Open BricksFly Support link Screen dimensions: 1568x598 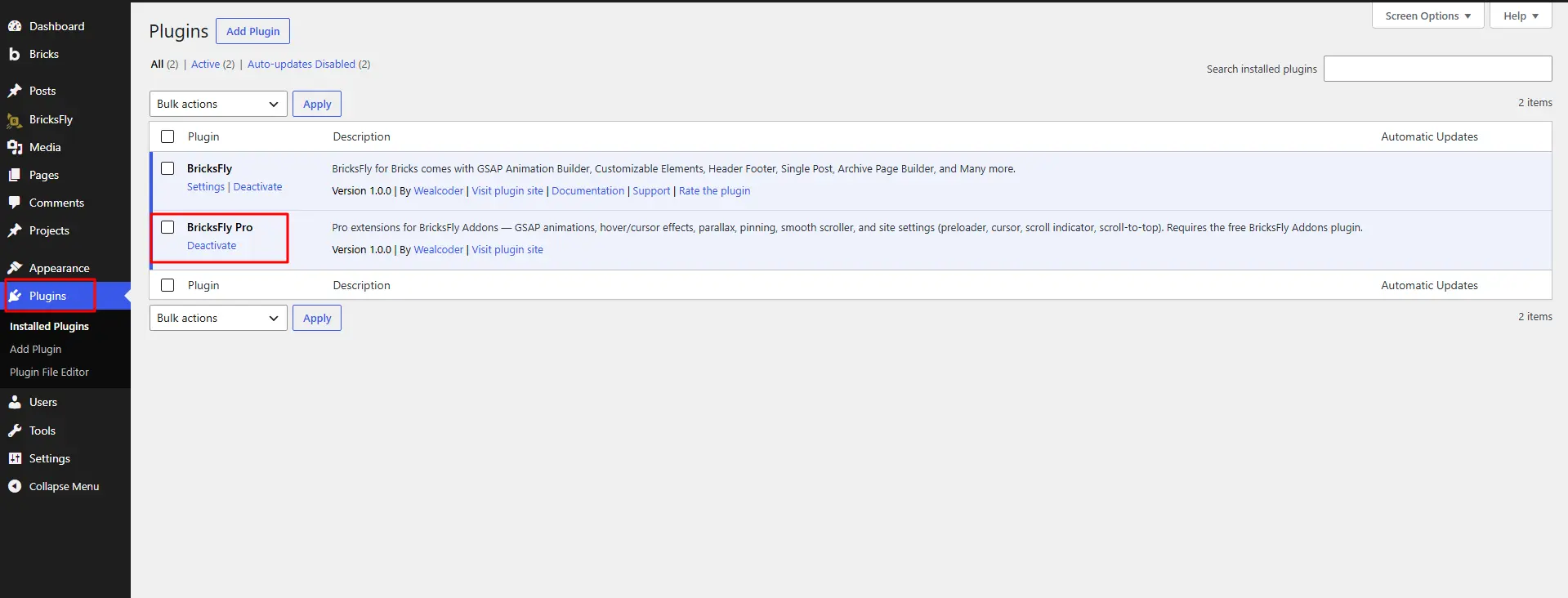pos(651,190)
